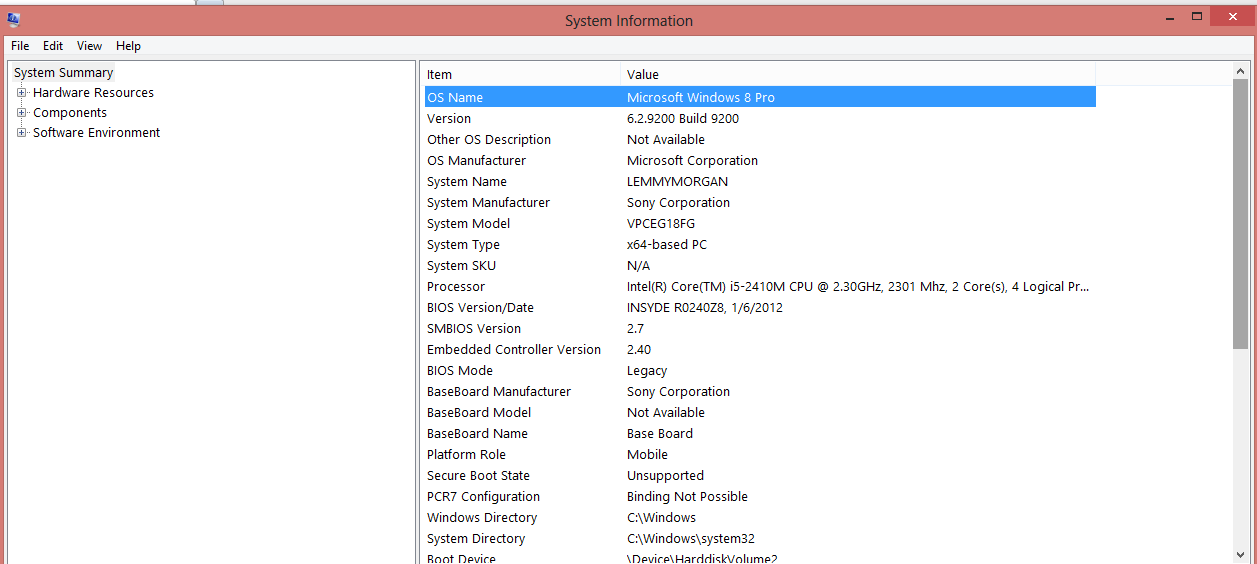Select the Other OS Description row
This screenshot has height=564, width=1257.
(759, 139)
